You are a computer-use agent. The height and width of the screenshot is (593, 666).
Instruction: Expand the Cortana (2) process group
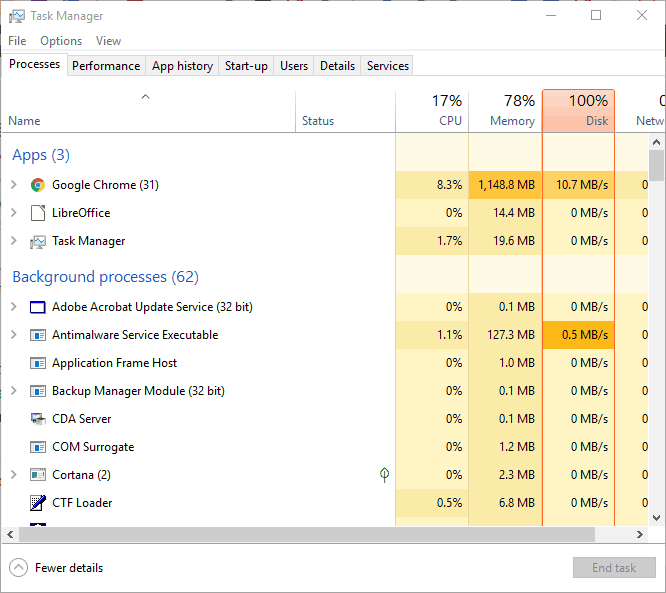[x=14, y=474]
